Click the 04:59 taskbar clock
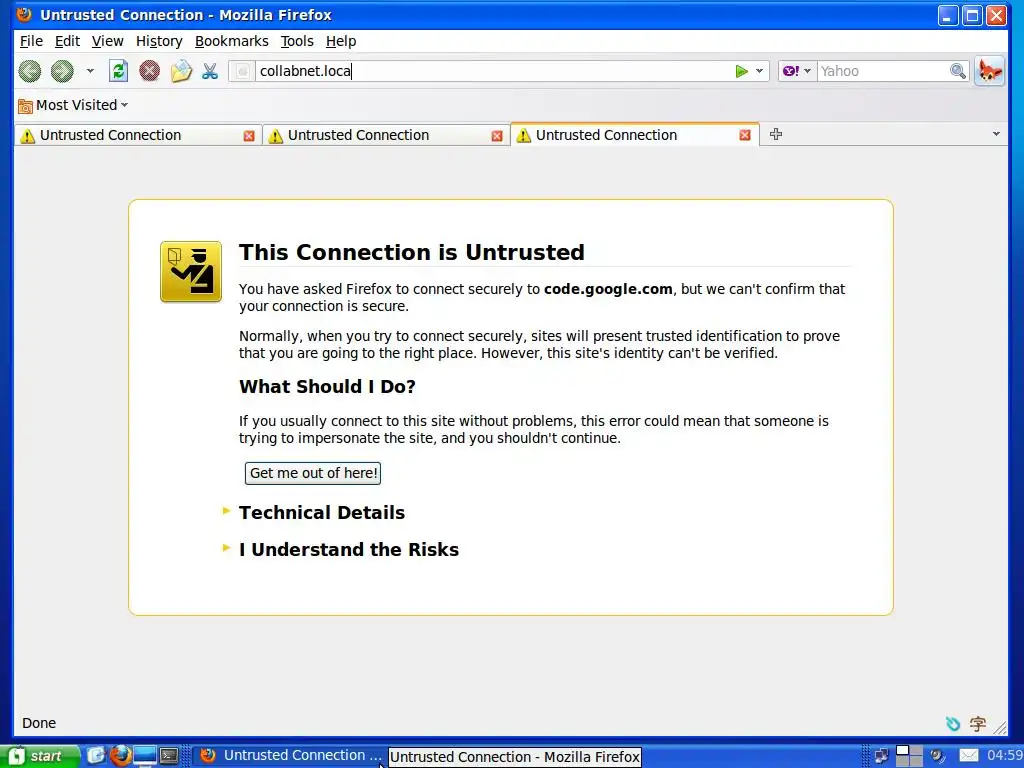 tap(1004, 756)
